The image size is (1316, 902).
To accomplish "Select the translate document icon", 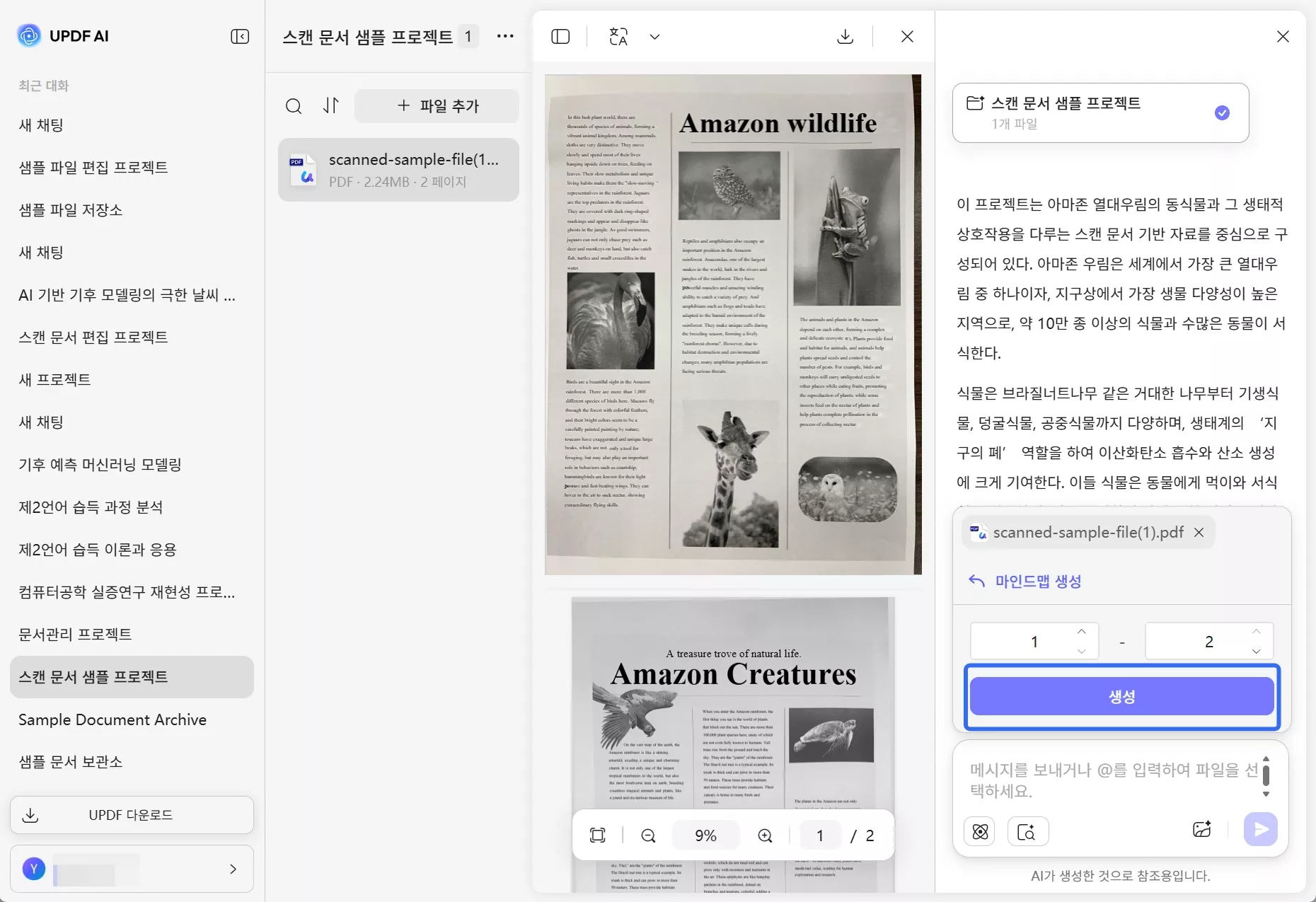I will click(x=618, y=36).
